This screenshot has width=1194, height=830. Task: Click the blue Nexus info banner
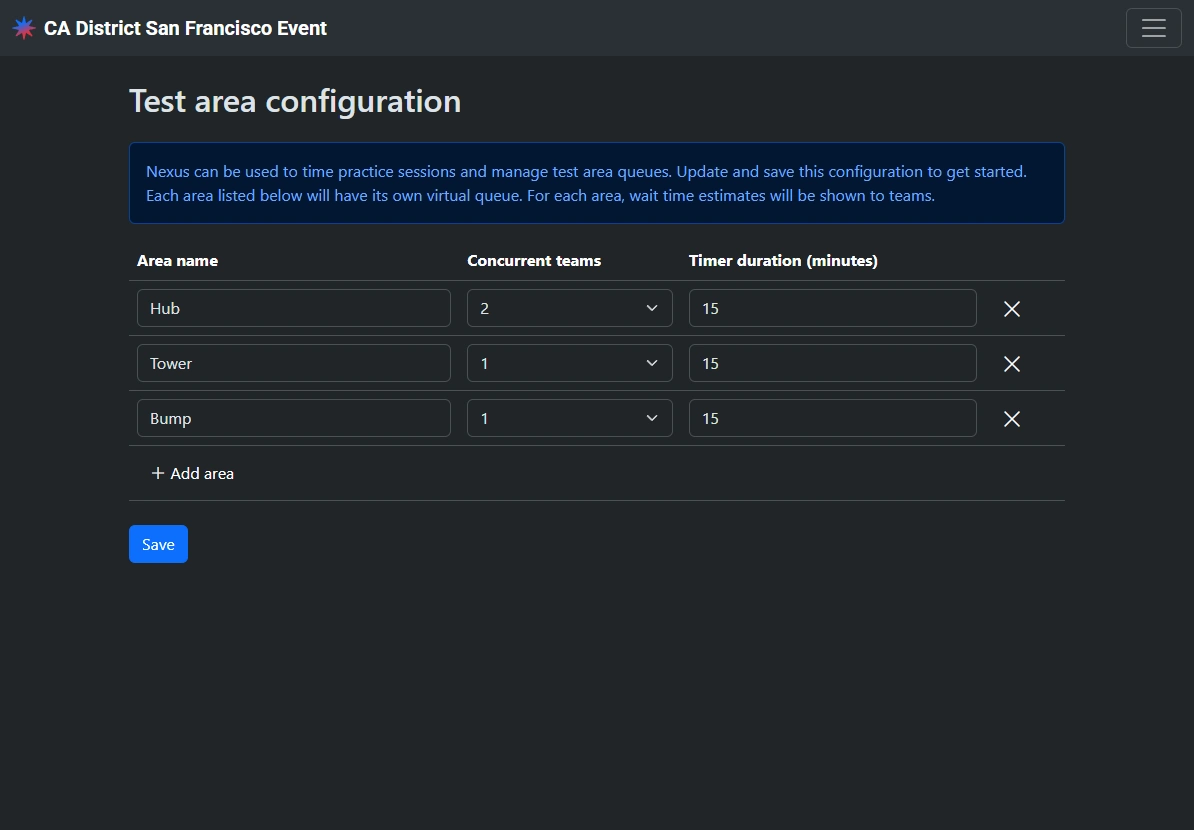[596, 183]
